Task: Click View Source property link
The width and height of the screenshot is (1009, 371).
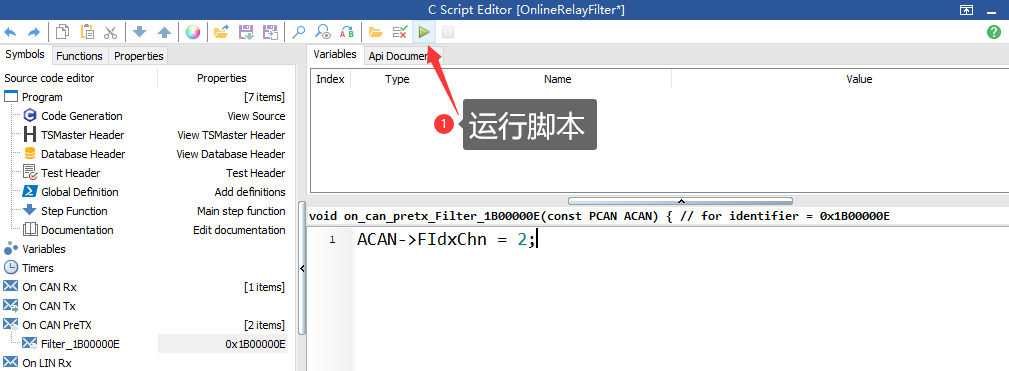Action: click(256, 116)
